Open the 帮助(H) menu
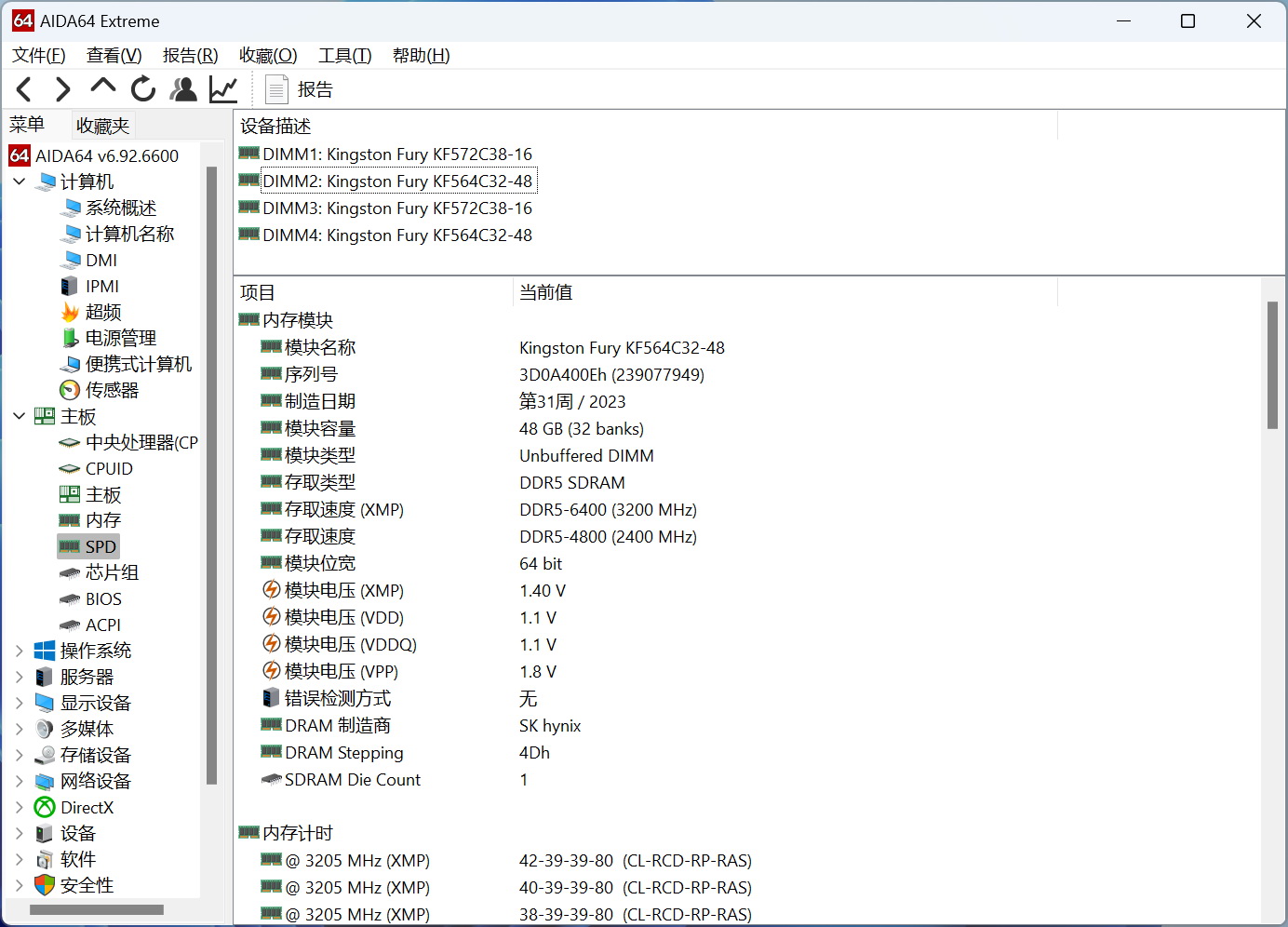This screenshot has width=1288, height=927. (x=421, y=56)
